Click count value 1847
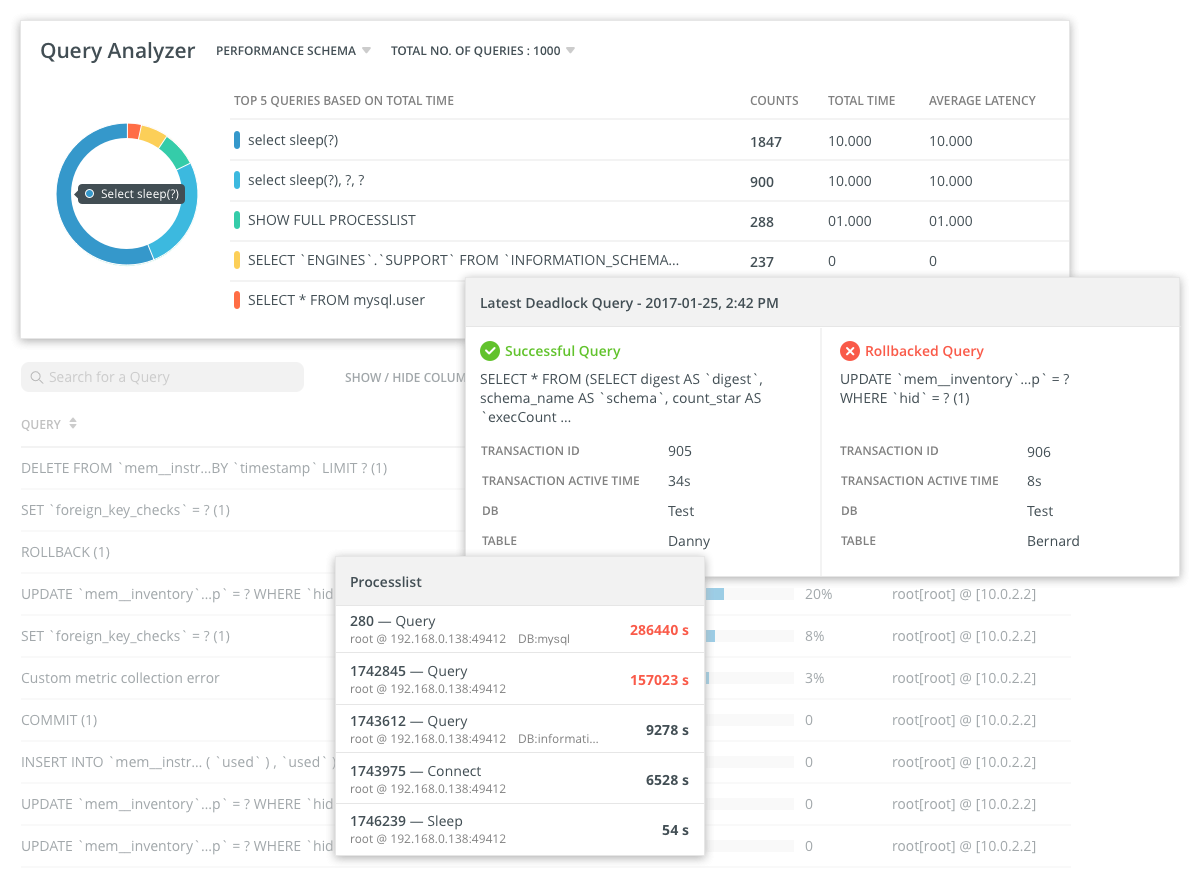 (x=766, y=142)
